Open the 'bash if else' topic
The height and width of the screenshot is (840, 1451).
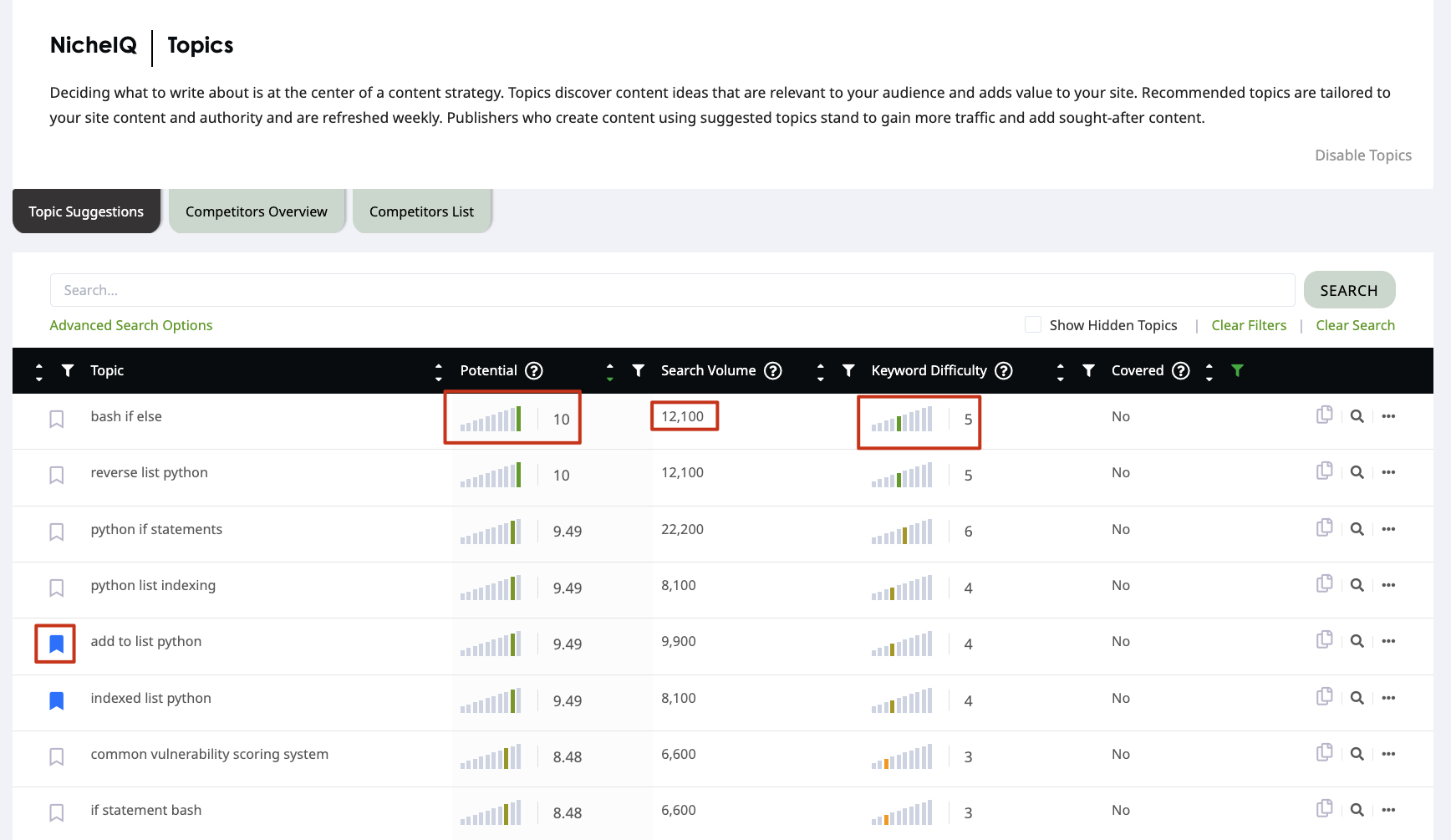126,416
